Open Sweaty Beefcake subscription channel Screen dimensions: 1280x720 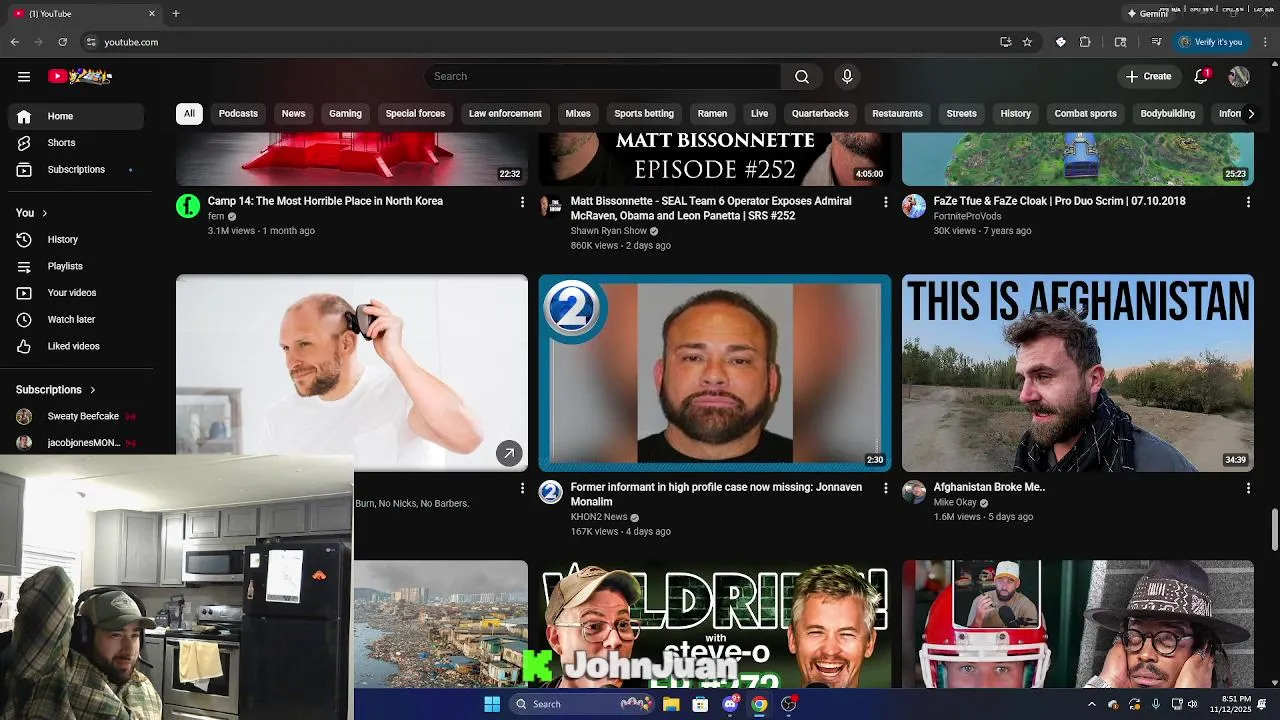coord(76,416)
